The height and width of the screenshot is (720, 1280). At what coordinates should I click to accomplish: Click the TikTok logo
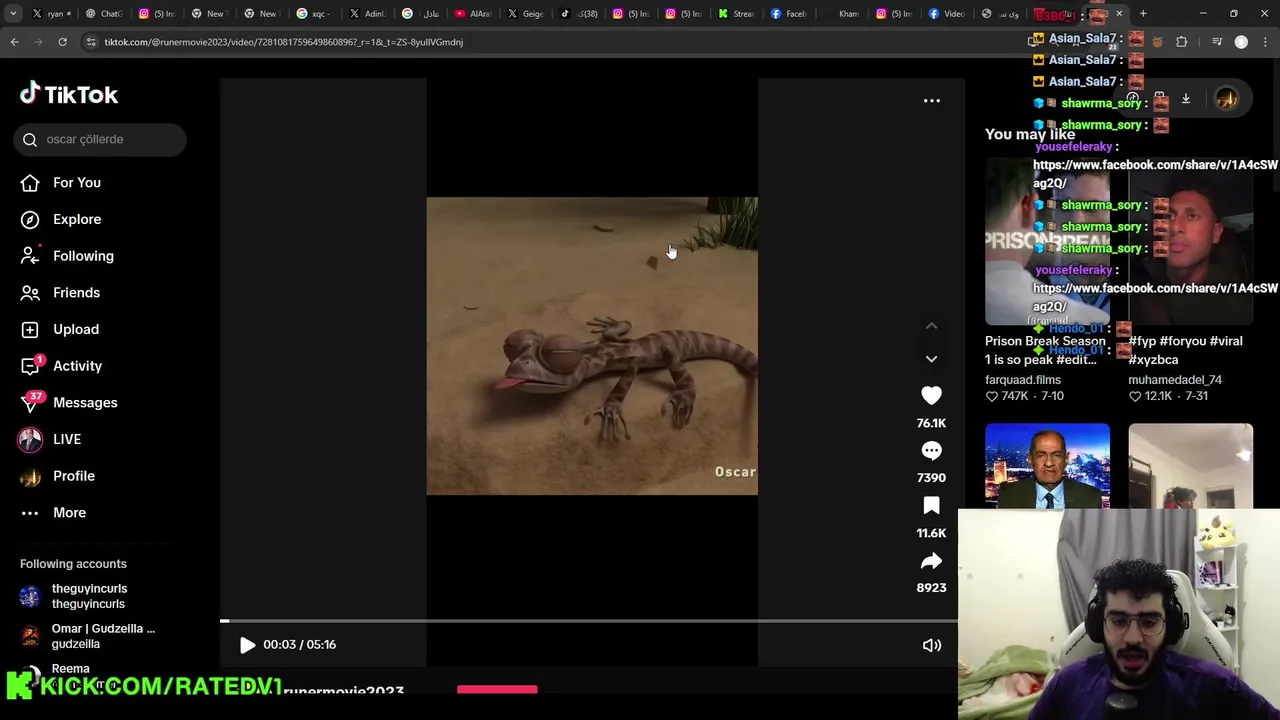point(68,94)
